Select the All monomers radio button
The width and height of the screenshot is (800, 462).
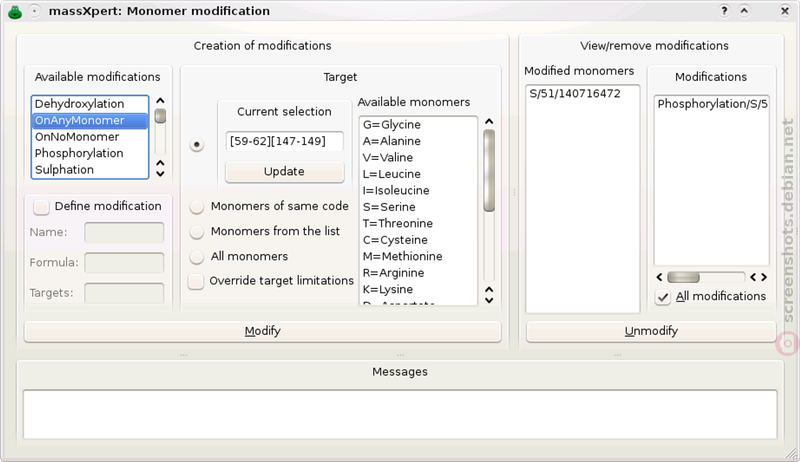(196, 257)
